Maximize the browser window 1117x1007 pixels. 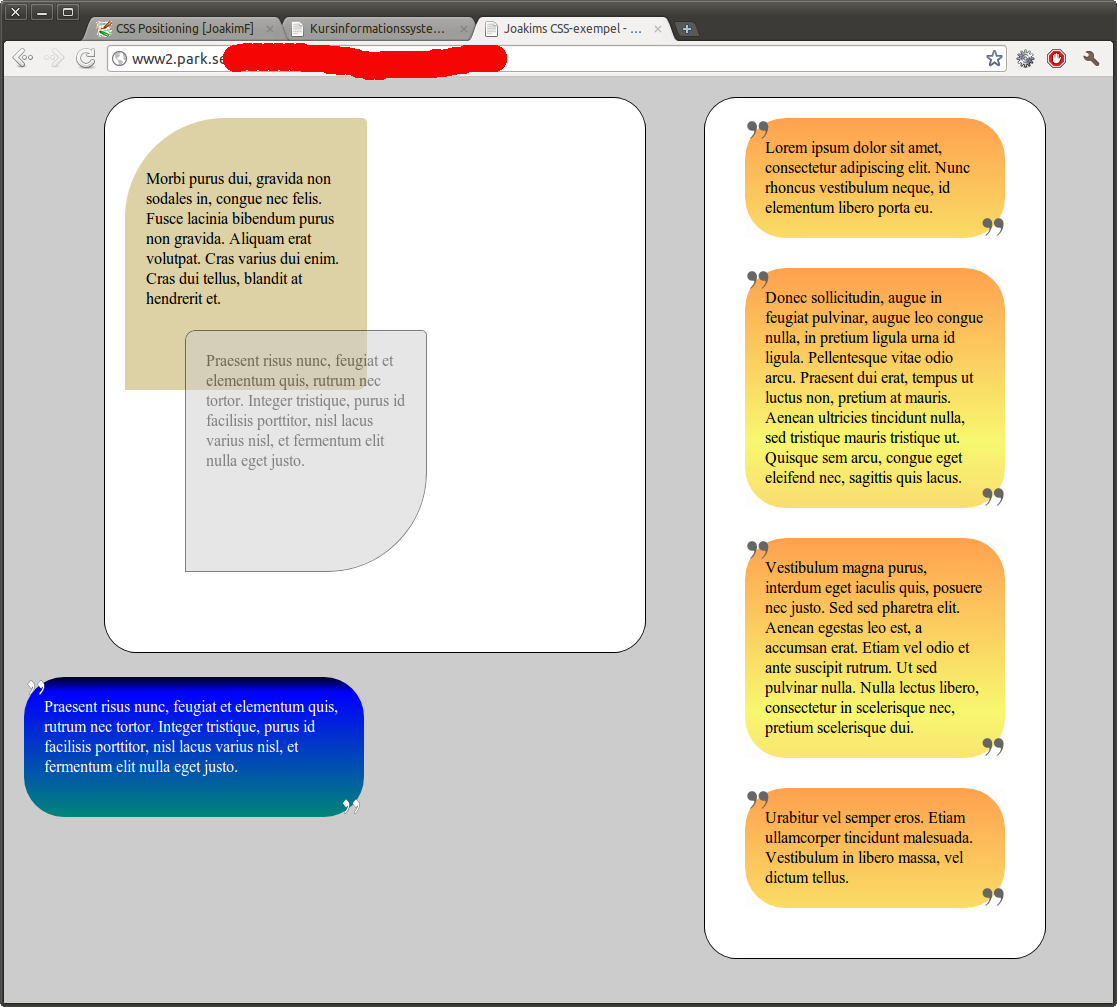[x=68, y=12]
